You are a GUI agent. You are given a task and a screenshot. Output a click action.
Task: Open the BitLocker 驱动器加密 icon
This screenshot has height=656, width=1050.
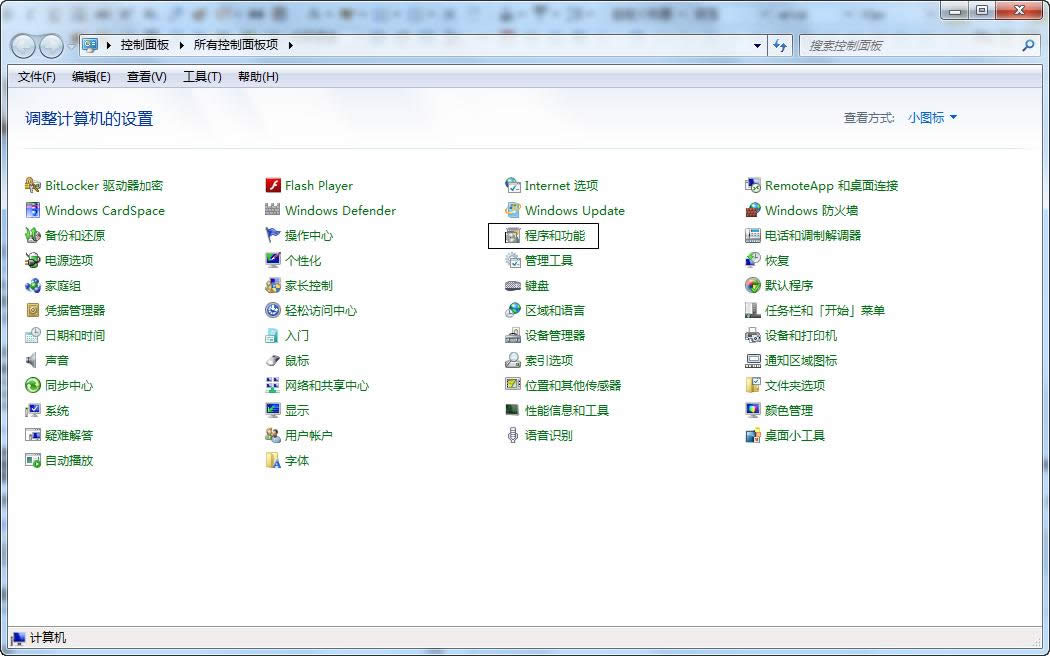(33, 185)
